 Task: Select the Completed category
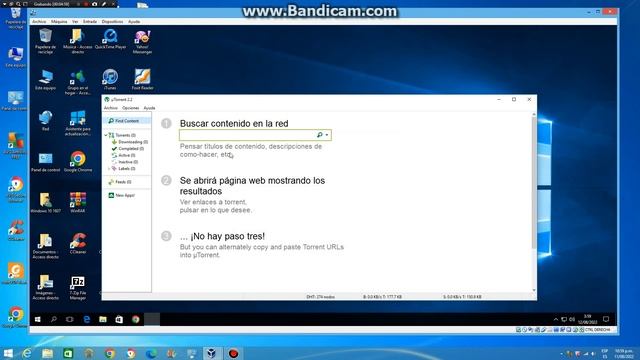(128, 149)
